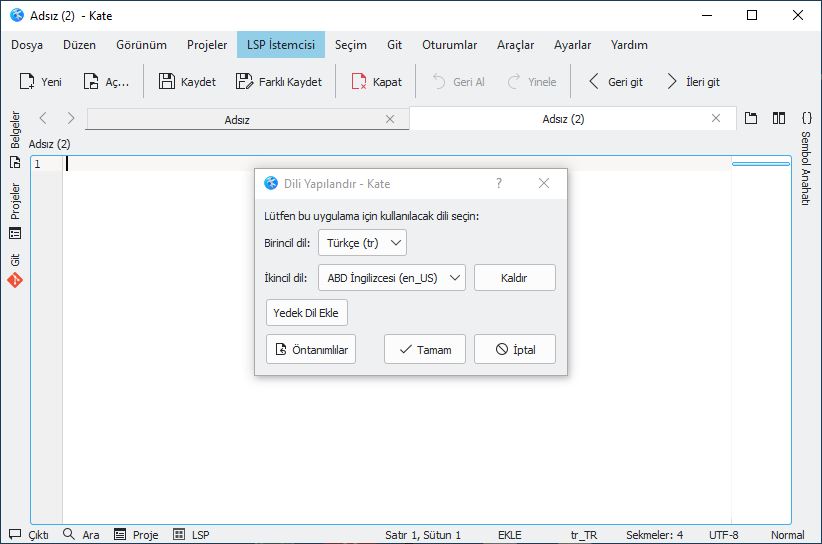Open the Görünüm menu

click(x=142, y=45)
